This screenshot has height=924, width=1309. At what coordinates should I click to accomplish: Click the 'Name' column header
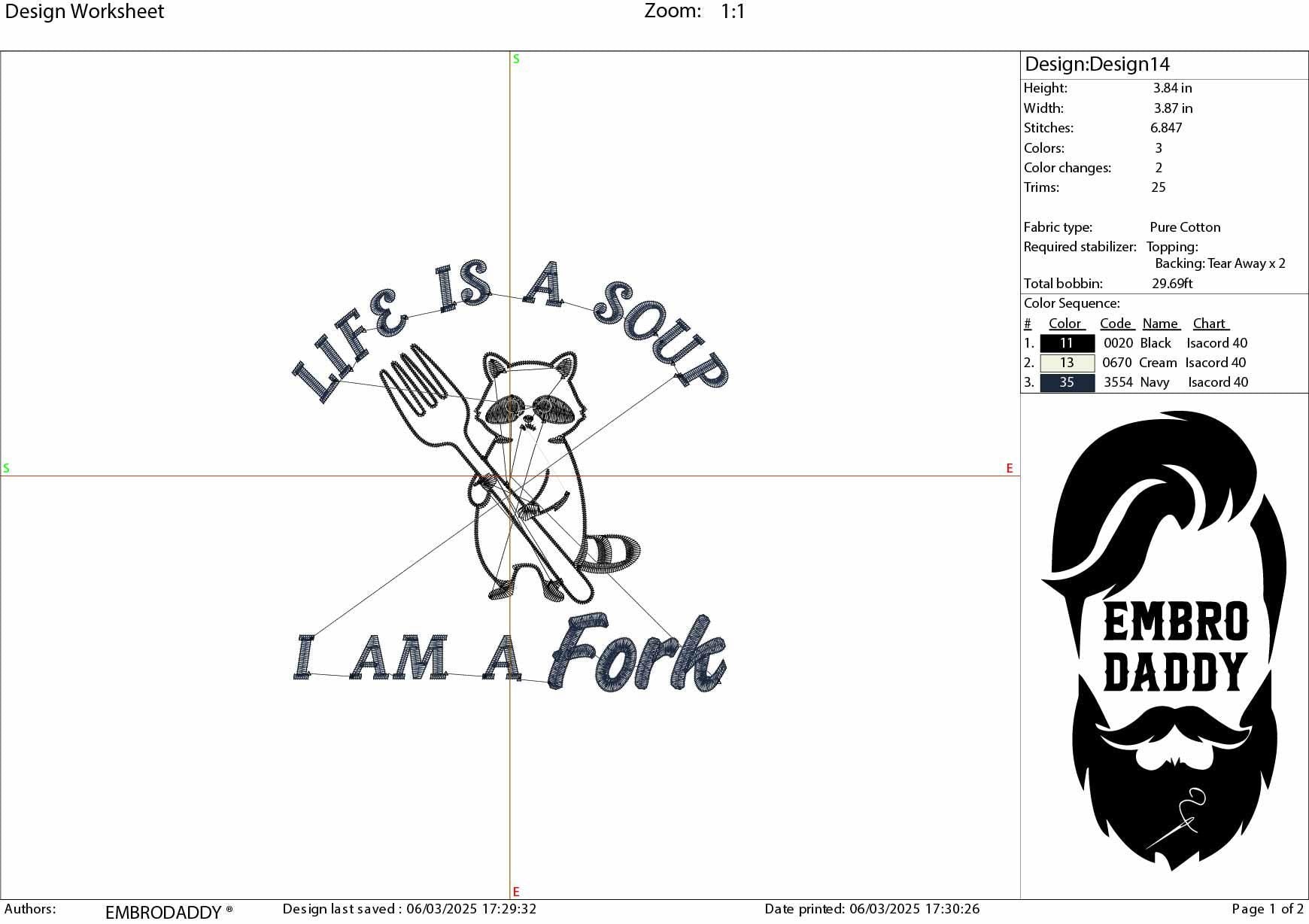pyautogui.click(x=1160, y=324)
